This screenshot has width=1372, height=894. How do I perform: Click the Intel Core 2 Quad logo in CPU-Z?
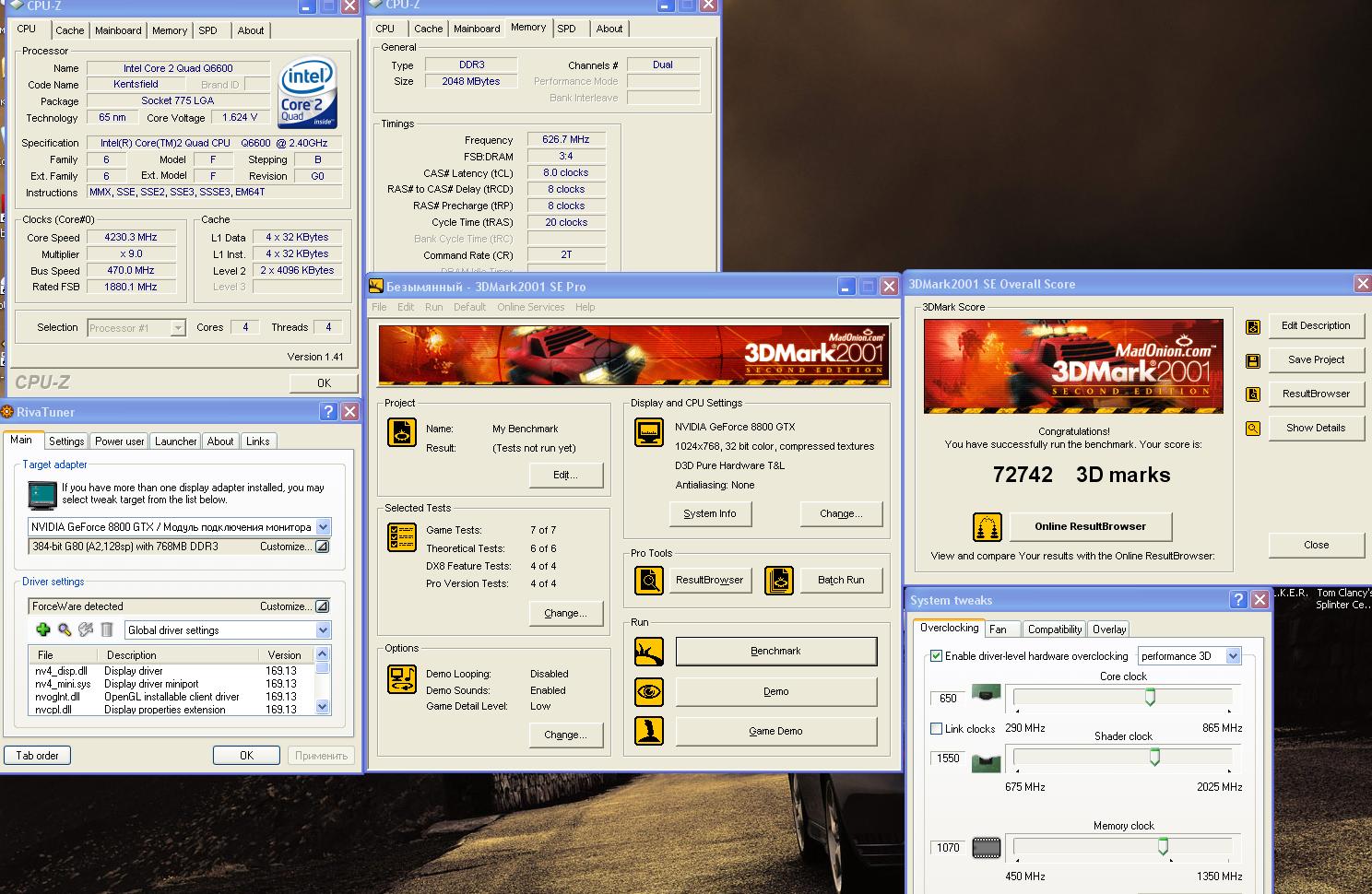(308, 94)
